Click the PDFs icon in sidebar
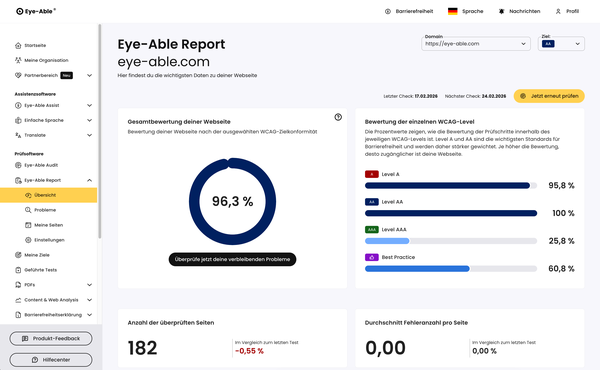The image size is (600, 370). coord(18,285)
